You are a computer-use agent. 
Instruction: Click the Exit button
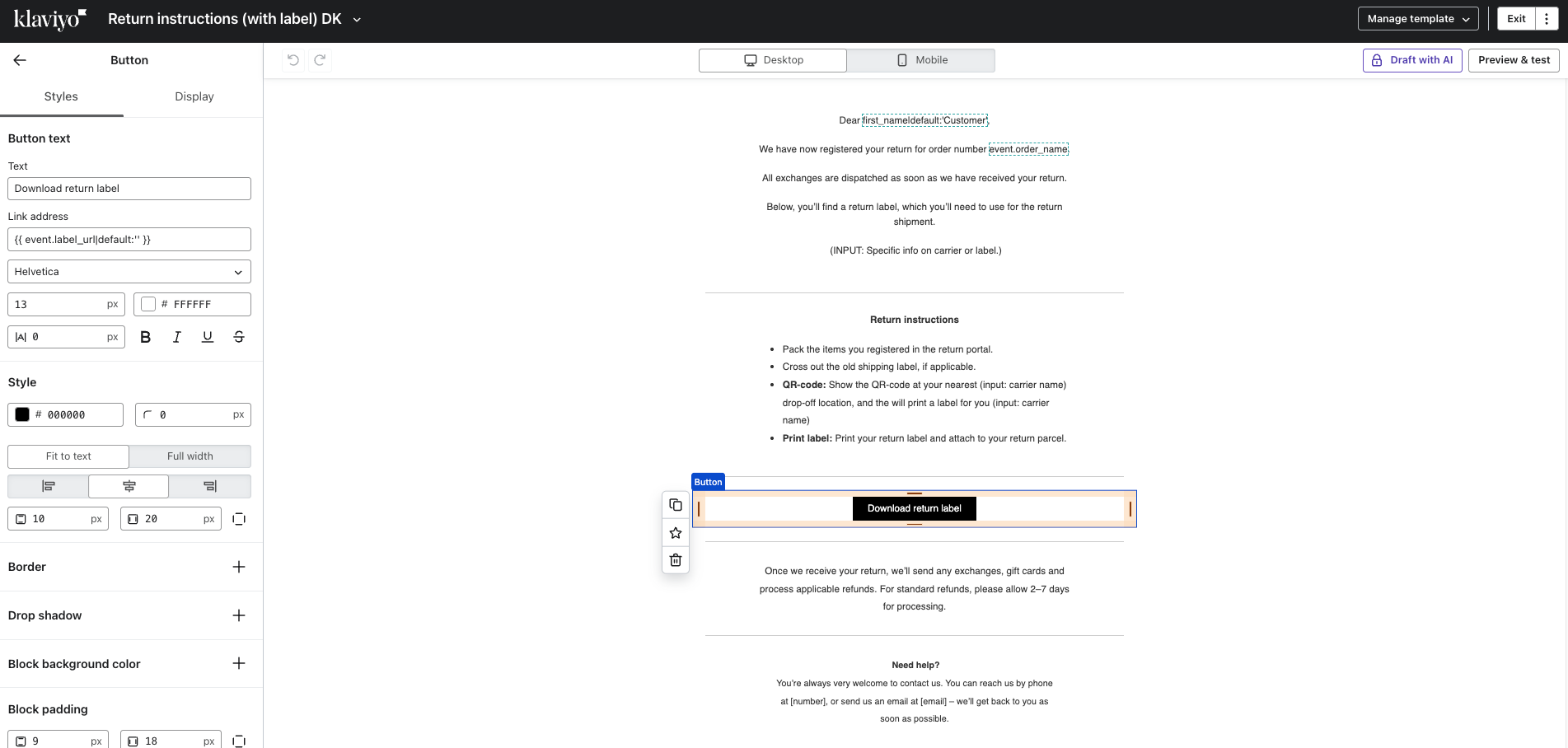coord(1516,19)
